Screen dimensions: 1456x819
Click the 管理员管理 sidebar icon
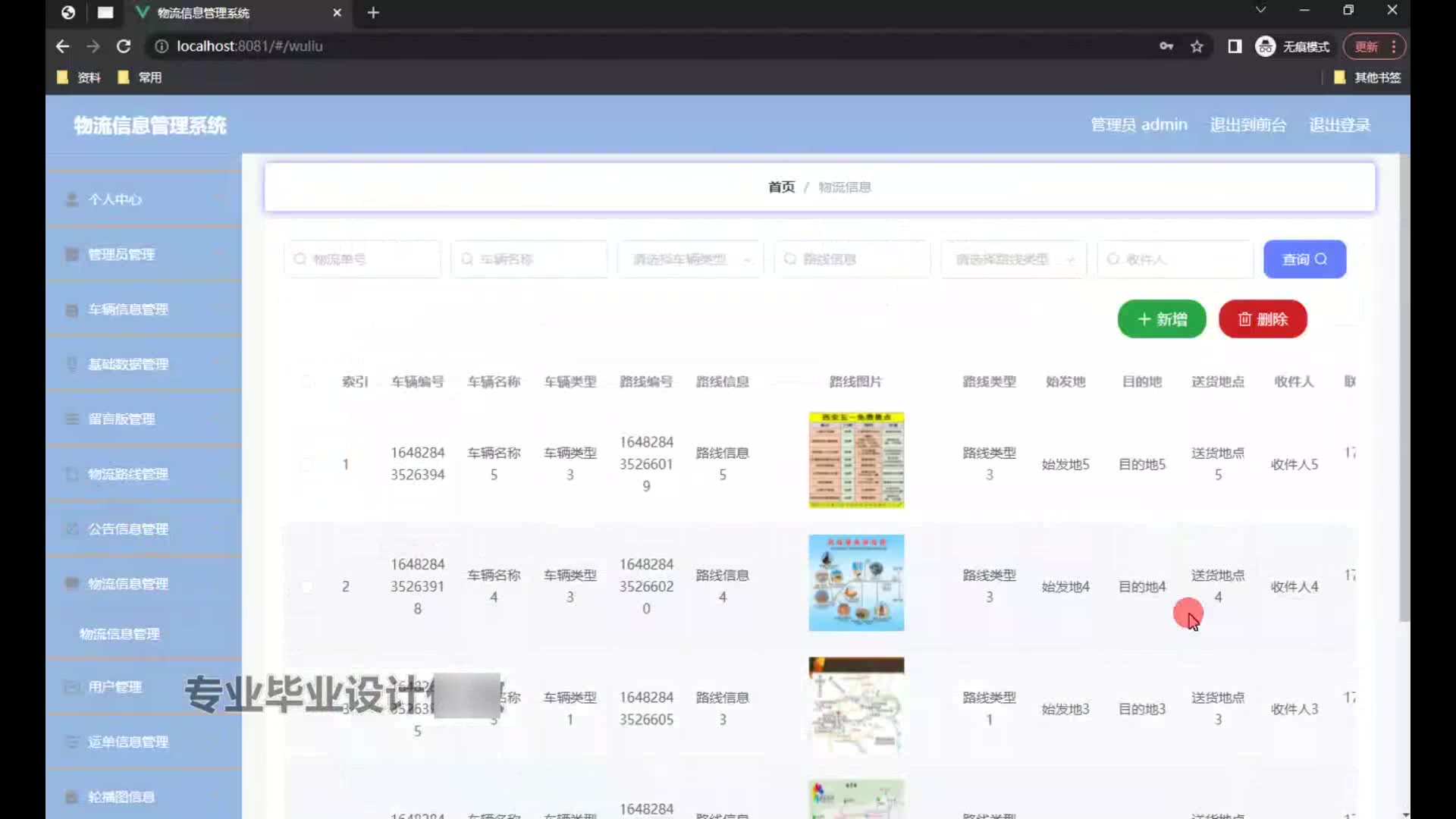[x=72, y=254]
